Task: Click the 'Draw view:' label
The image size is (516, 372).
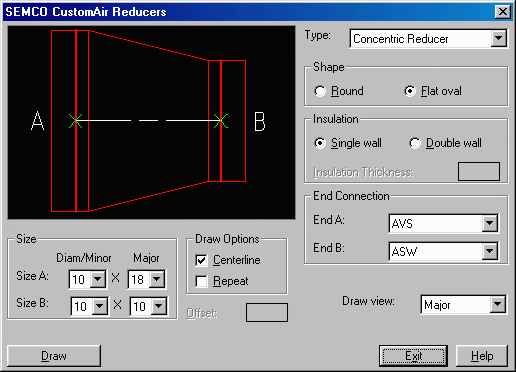Action: click(x=368, y=301)
